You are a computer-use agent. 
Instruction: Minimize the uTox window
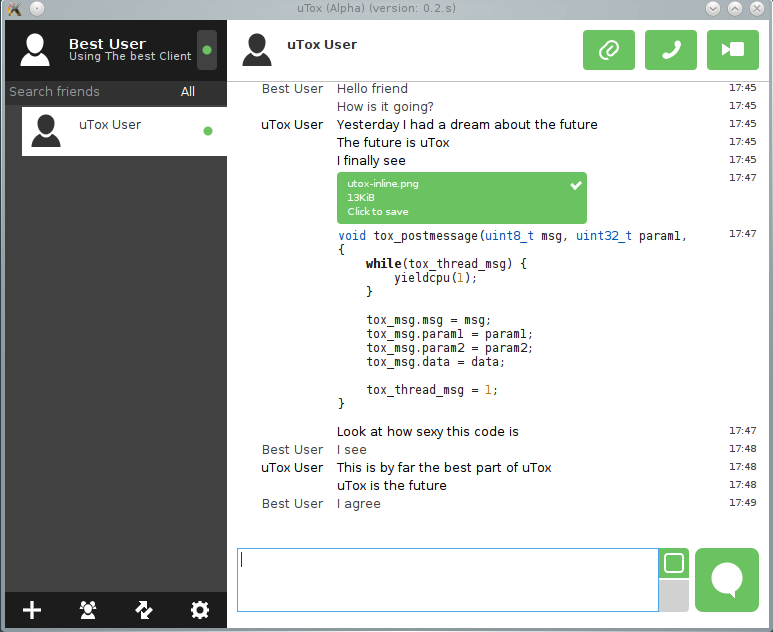(x=713, y=8)
